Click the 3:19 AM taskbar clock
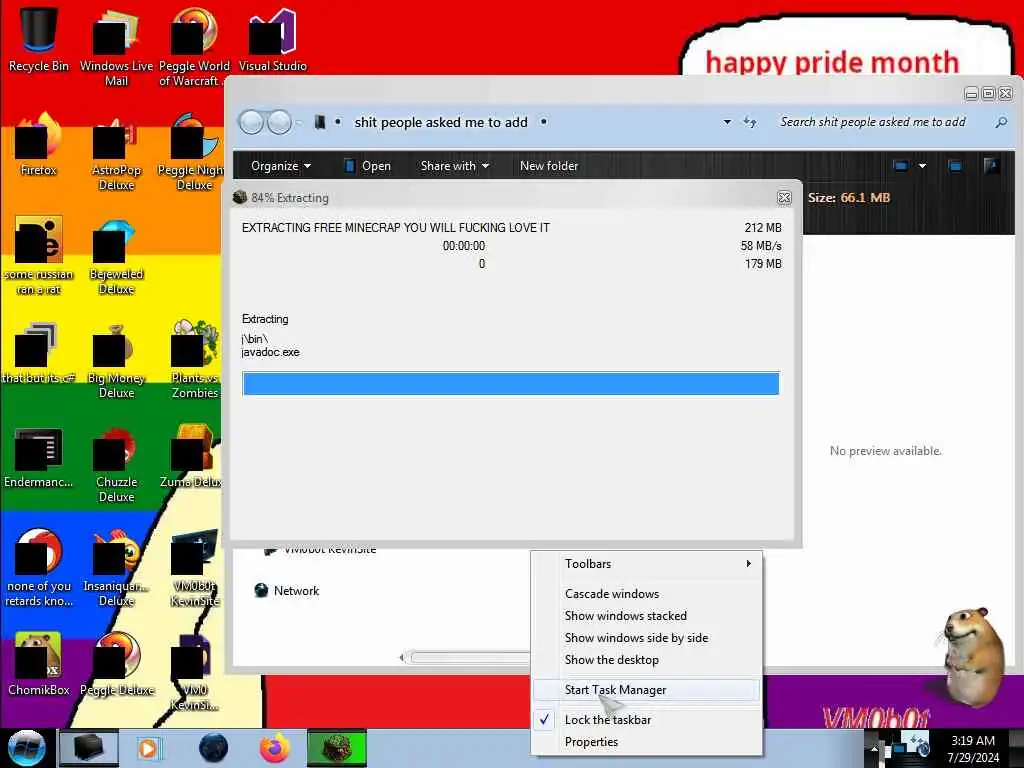This screenshot has width=1024, height=768. pyautogui.click(x=973, y=741)
